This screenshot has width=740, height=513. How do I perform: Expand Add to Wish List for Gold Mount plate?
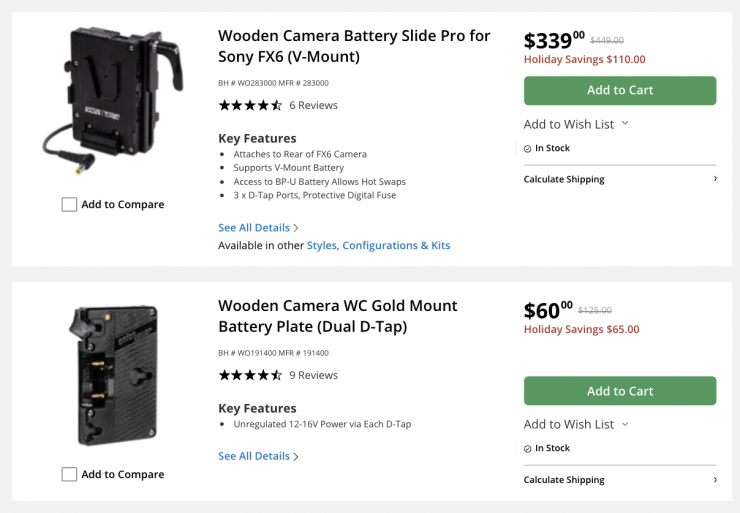(x=576, y=424)
